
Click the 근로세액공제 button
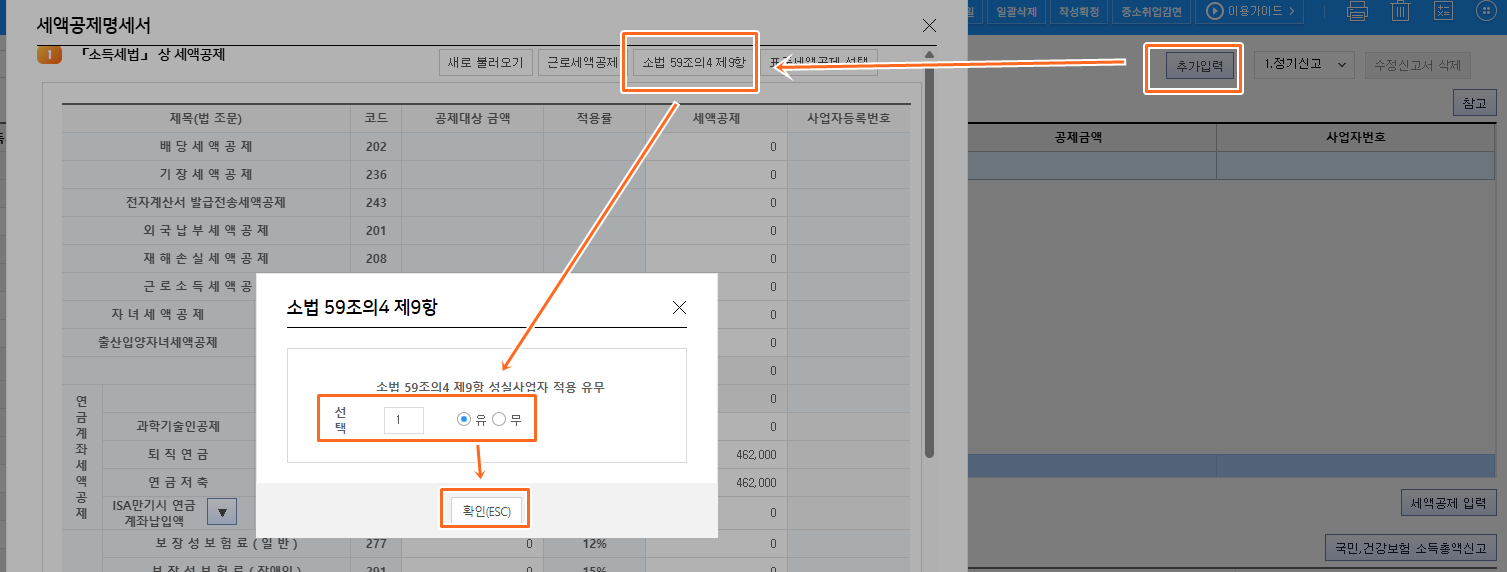(x=582, y=62)
